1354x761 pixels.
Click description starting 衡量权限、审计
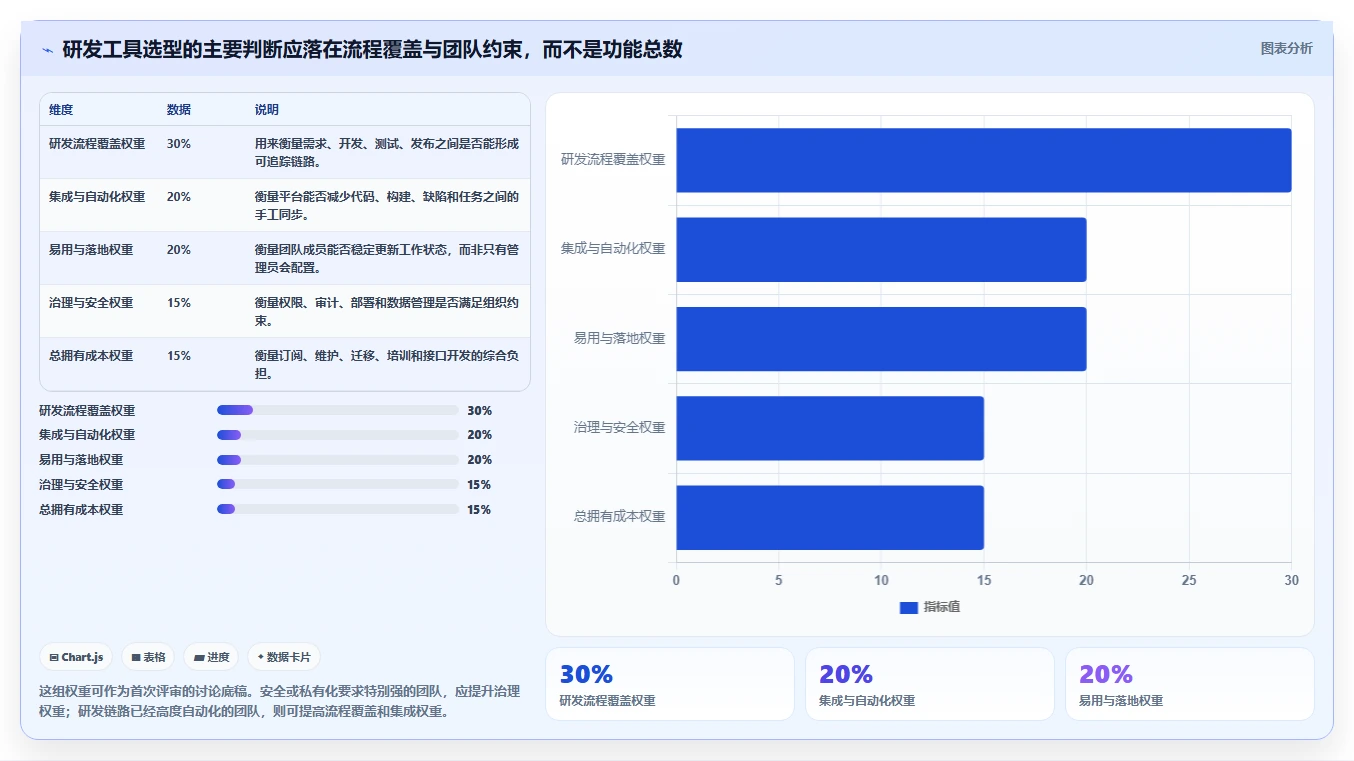pyautogui.click(x=387, y=312)
